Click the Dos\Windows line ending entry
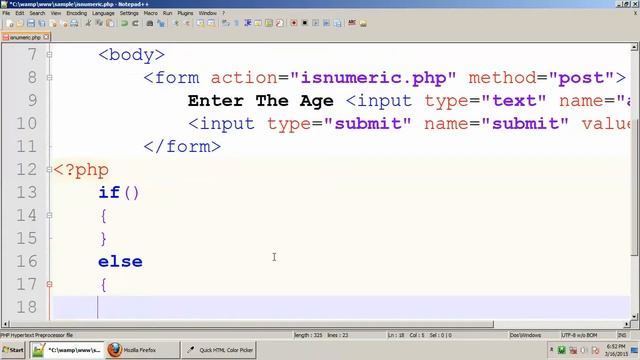640x360 pixels. click(x=525, y=335)
